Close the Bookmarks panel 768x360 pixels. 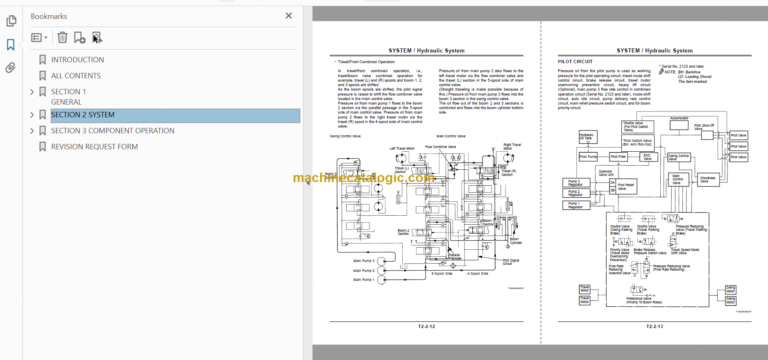click(288, 16)
